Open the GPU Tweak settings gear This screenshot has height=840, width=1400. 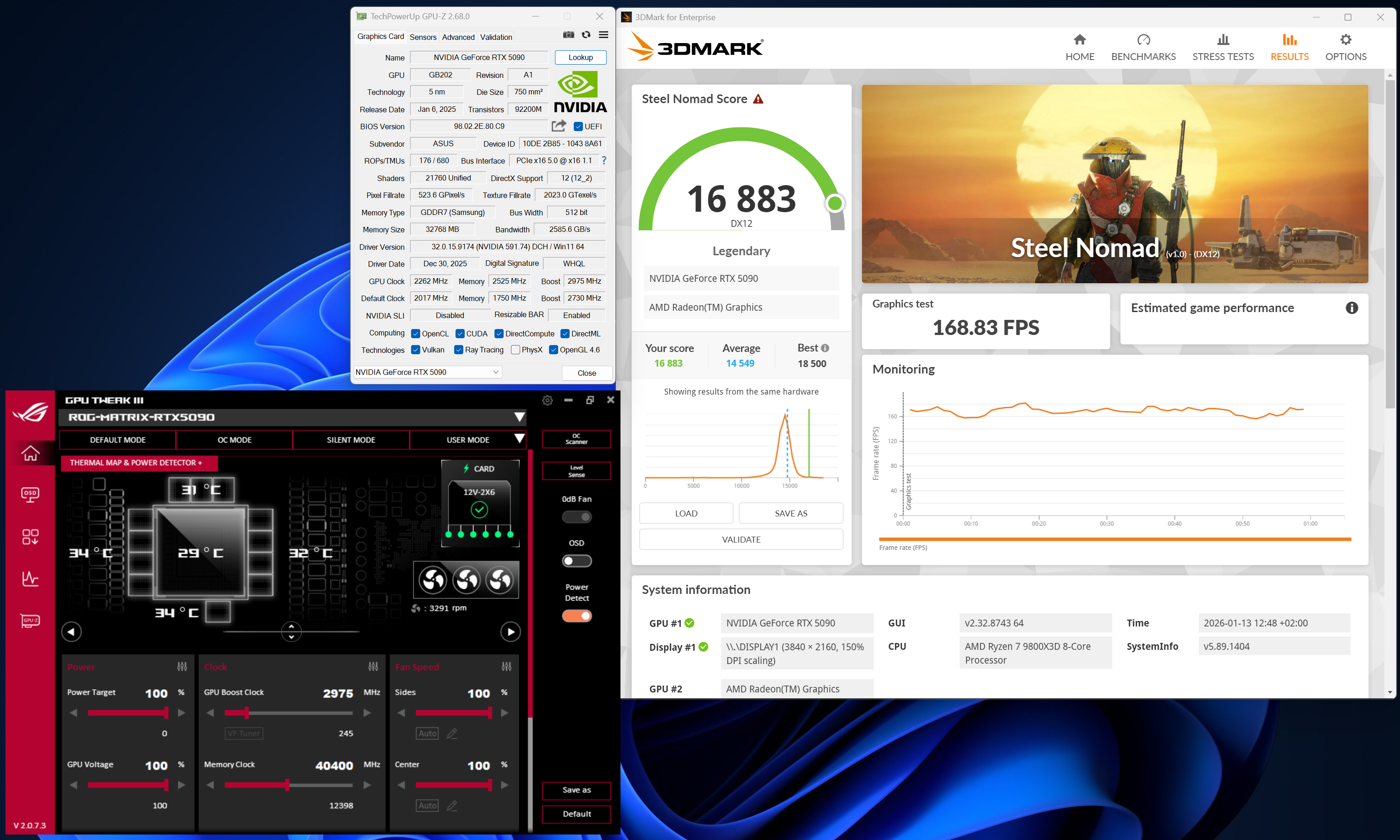(x=547, y=400)
